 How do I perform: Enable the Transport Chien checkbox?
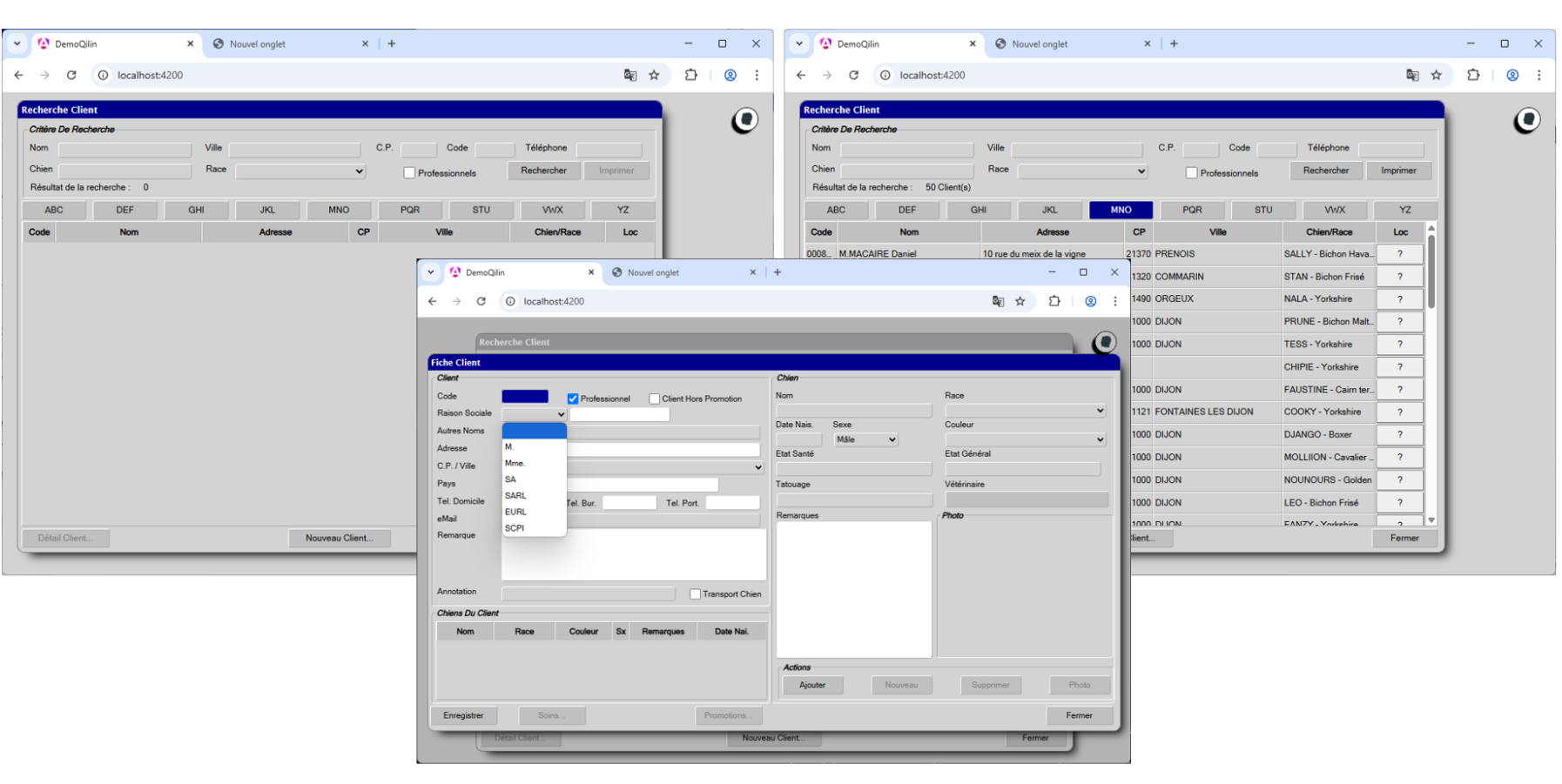pyautogui.click(x=695, y=593)
